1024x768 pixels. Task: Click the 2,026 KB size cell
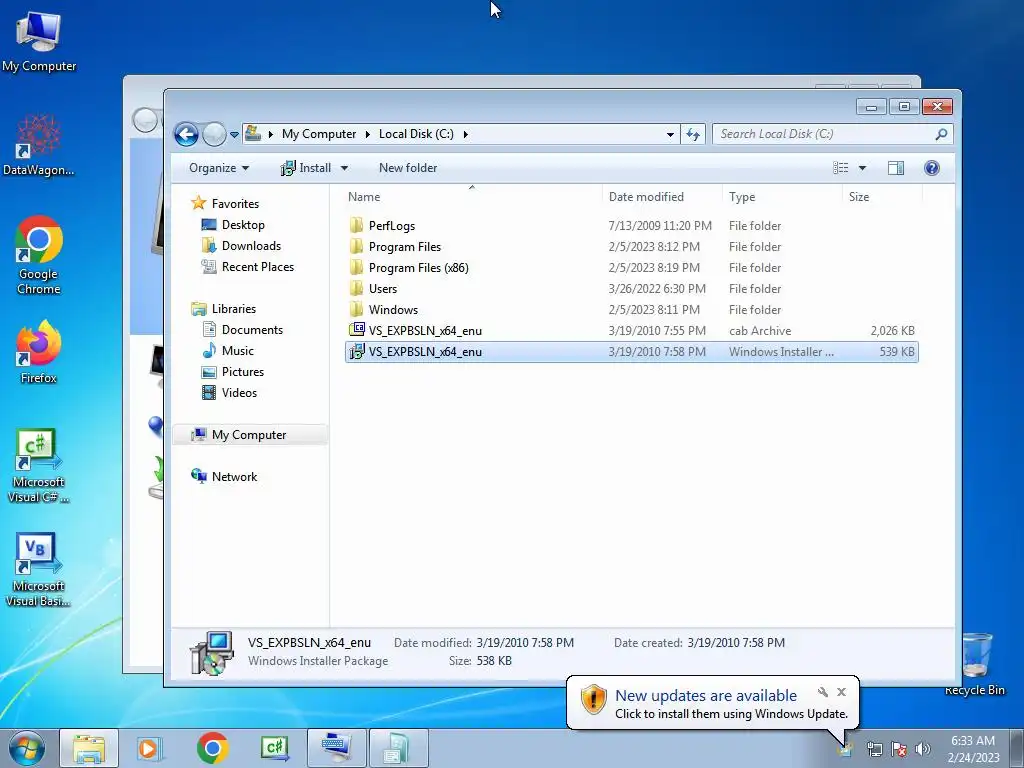(892, 330)
